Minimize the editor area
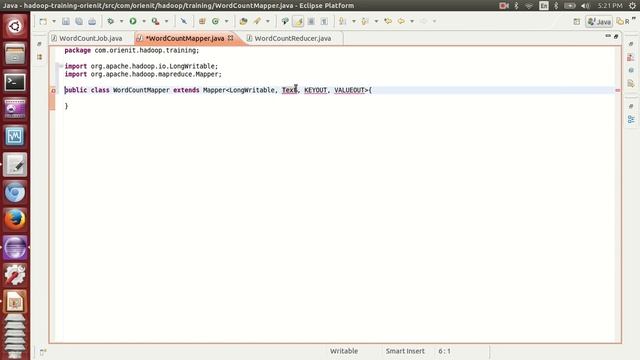Screen dimensions: 640x360 coord(608,36)
